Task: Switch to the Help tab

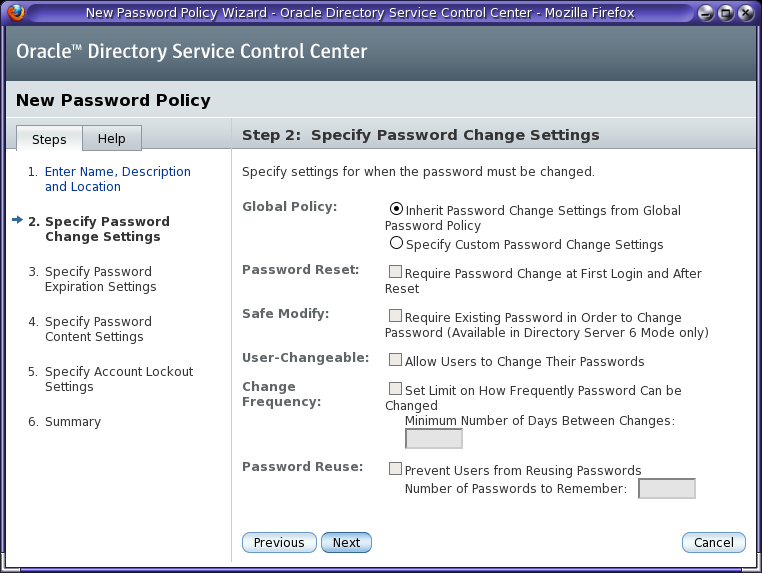Action: click(112, 139)
